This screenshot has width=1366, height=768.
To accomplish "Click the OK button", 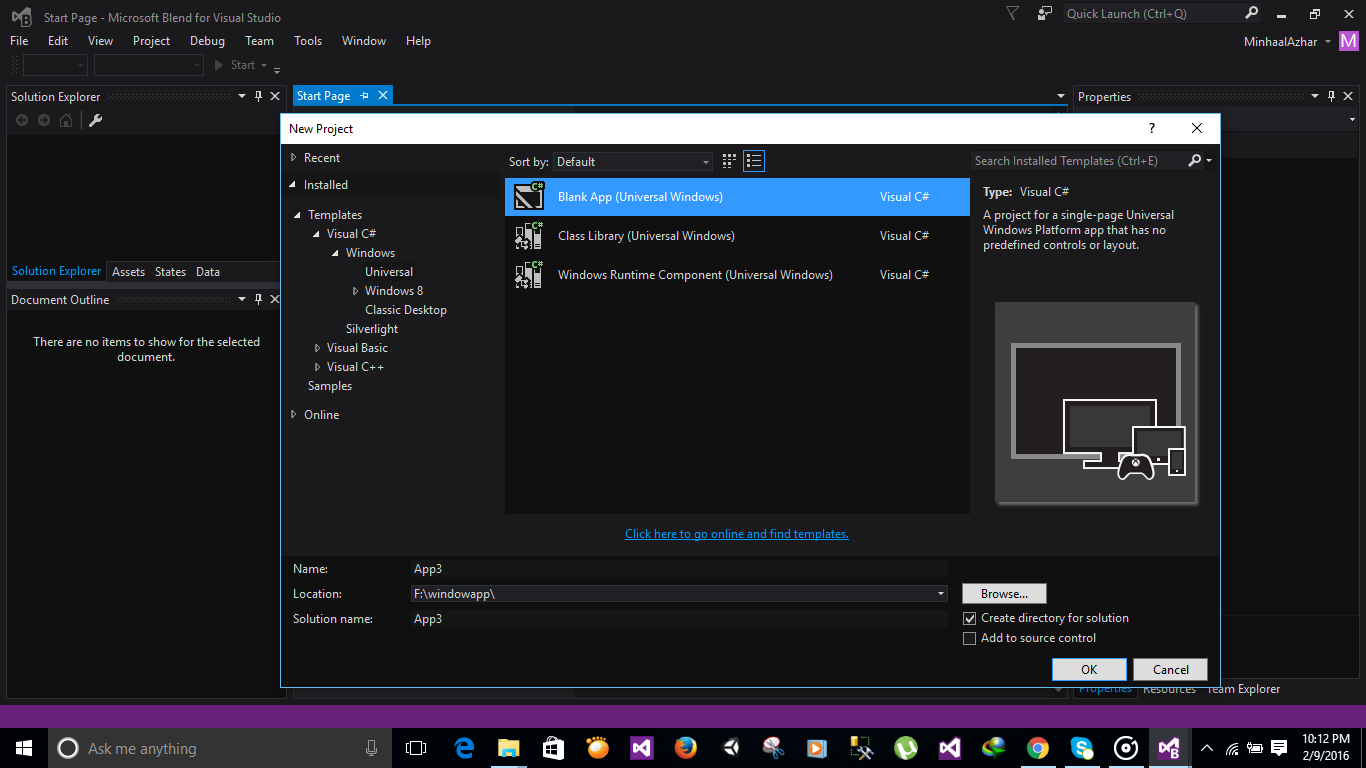I will click(x=1089, y=670).
